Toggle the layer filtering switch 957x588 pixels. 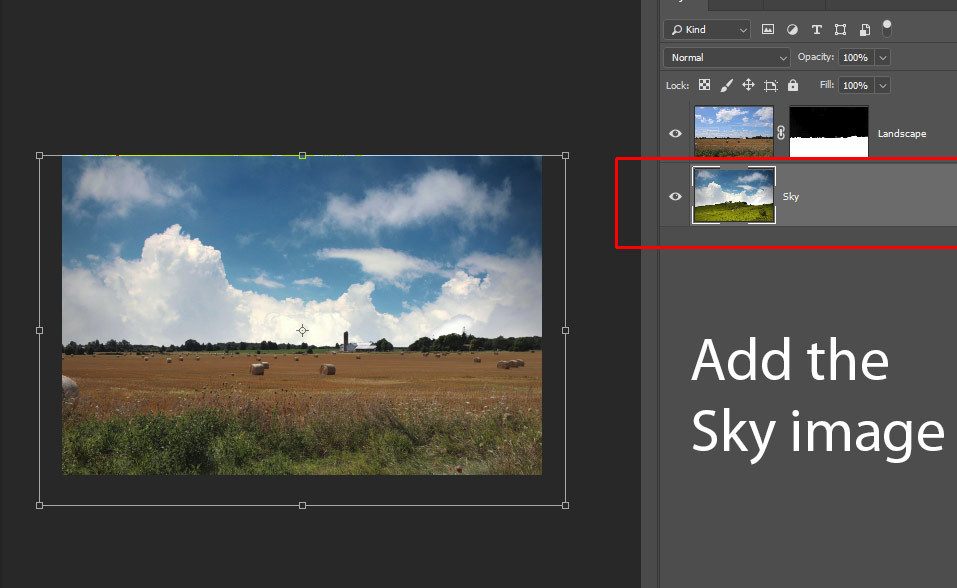point(887,28)
